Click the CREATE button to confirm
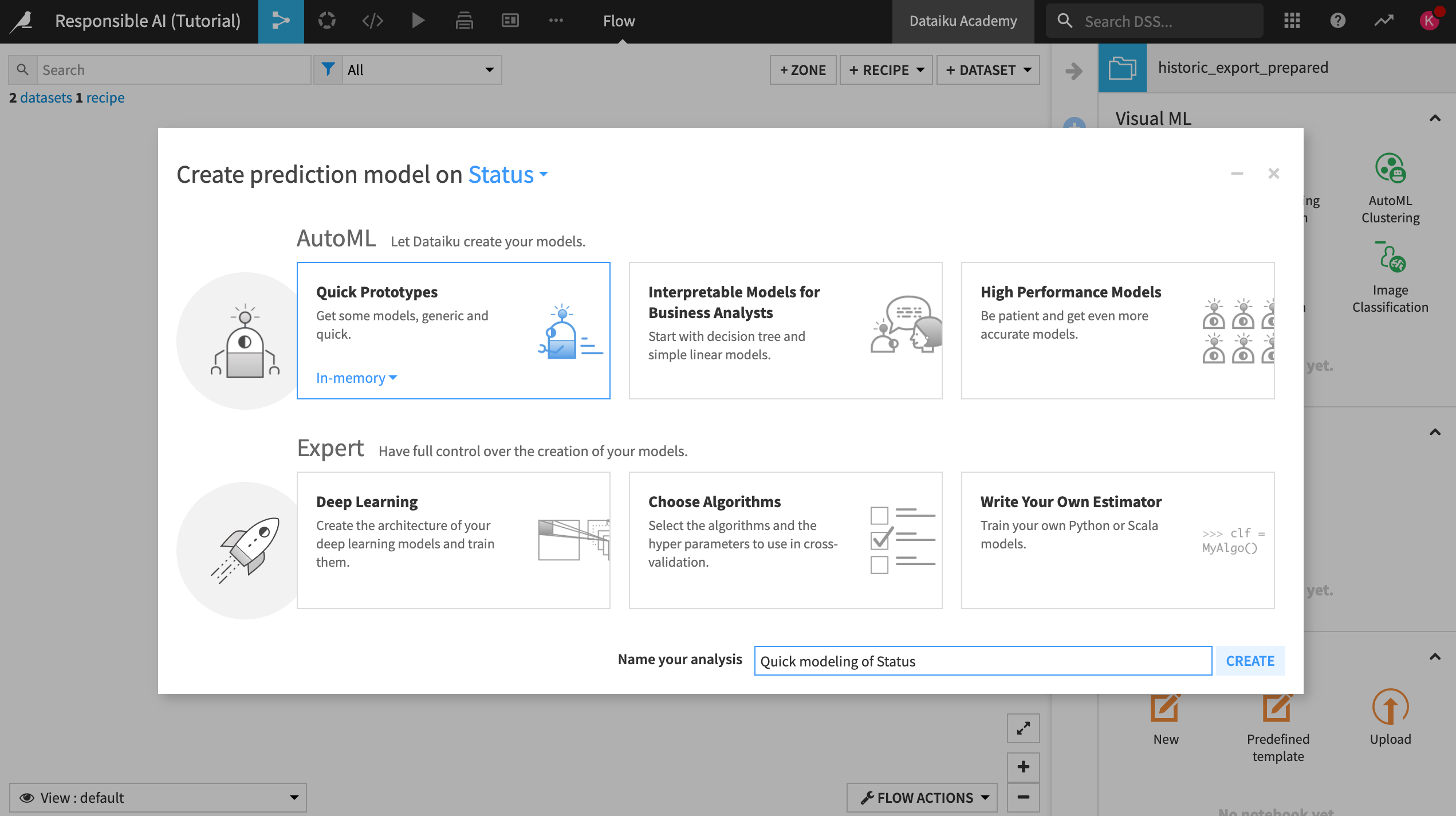The height and width of the screenshot is (816, 1456). (x=1250, y=660)
